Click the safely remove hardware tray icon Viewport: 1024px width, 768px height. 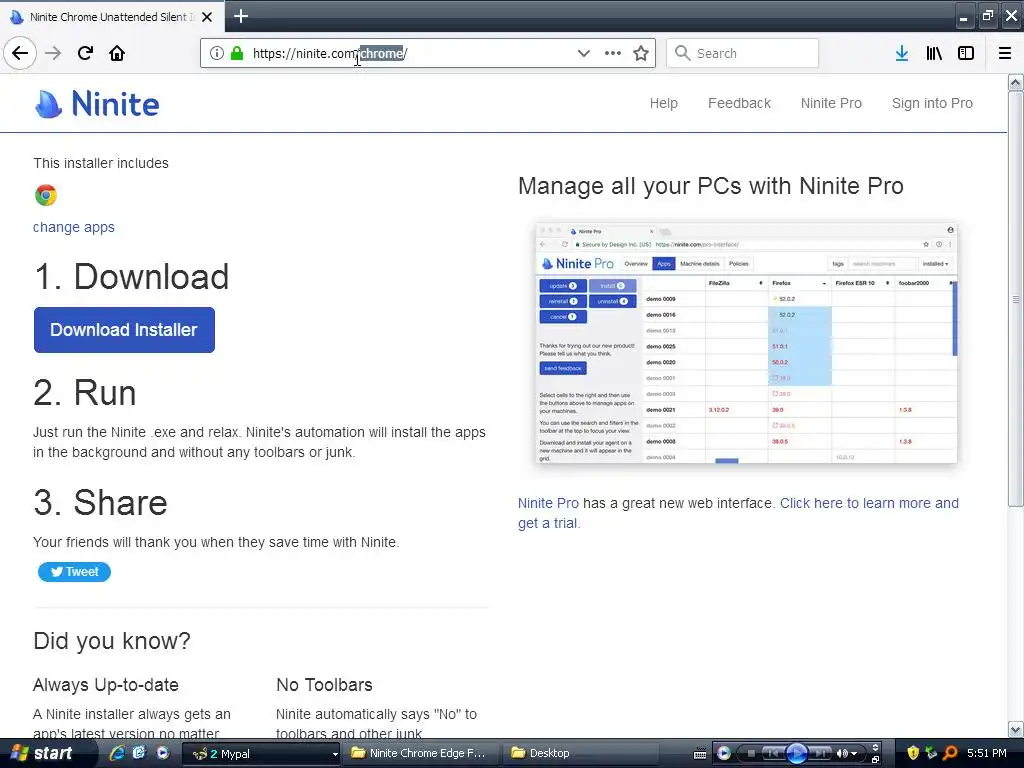pyautogui.click(x=931, y=753)
